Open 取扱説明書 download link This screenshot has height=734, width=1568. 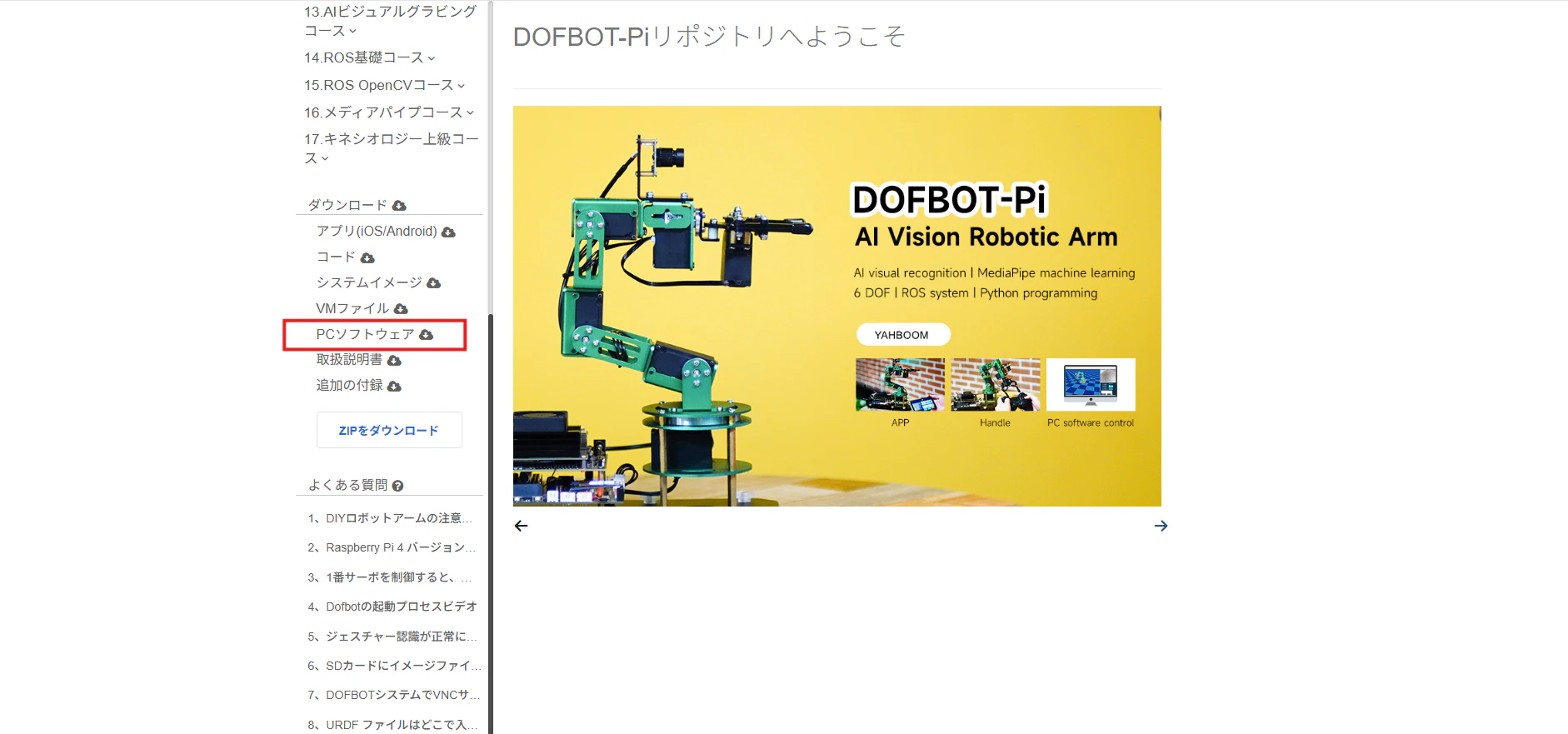click(349, 359)
